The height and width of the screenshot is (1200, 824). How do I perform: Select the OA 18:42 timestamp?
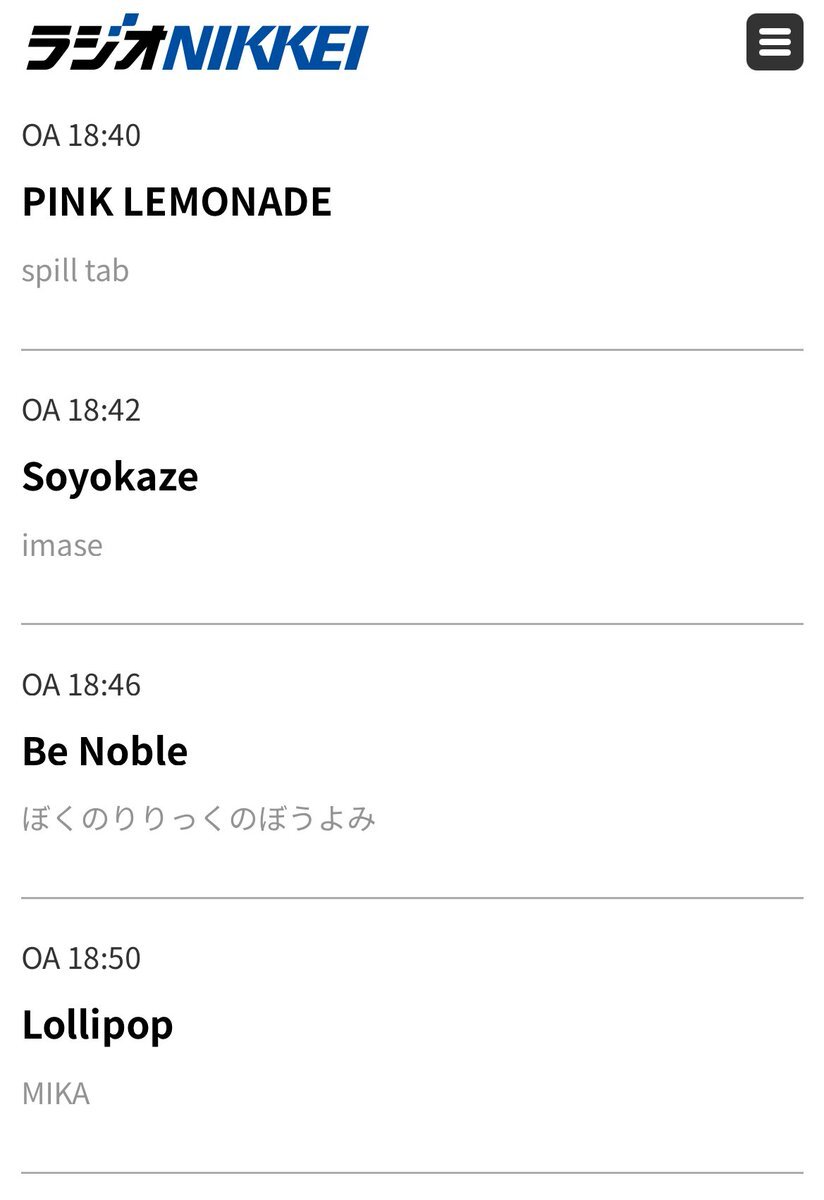[81, 410]
